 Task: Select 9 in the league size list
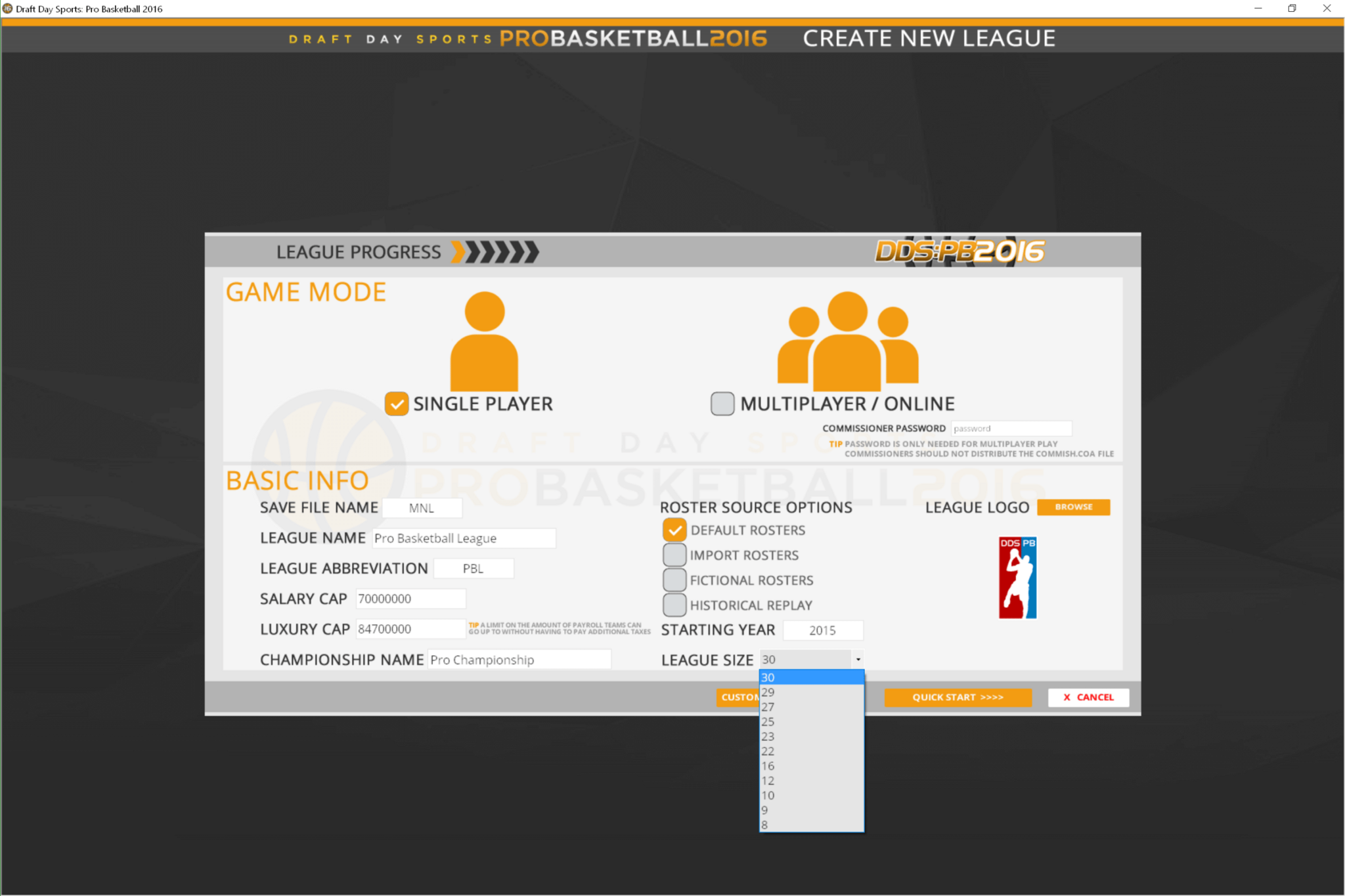812,810
